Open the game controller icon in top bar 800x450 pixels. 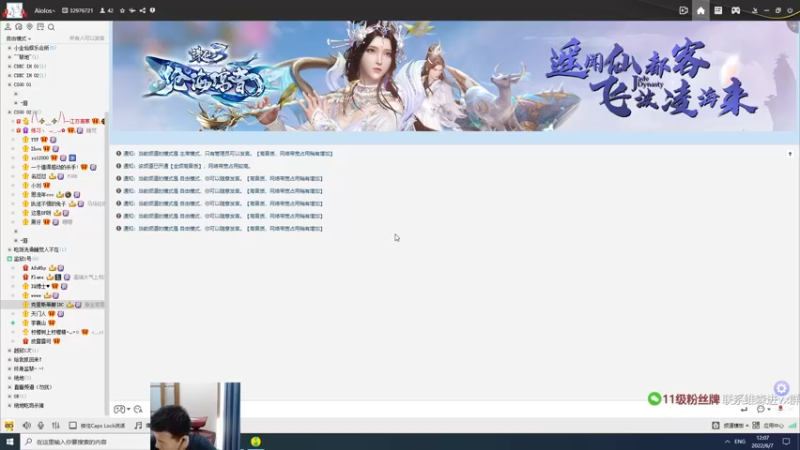tap(735, 10)
